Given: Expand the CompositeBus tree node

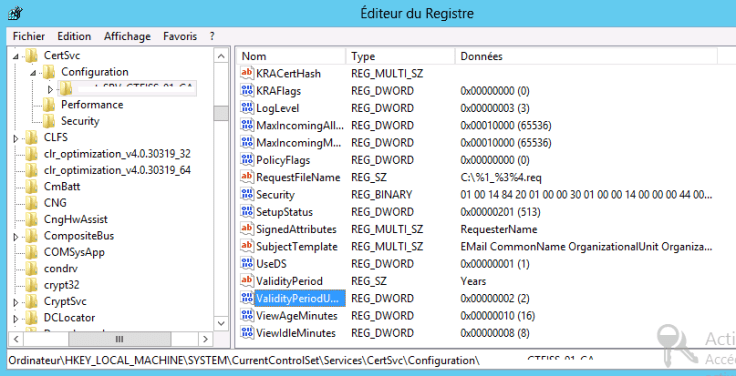Looking at the screenshot, I should tap(16, 237).
